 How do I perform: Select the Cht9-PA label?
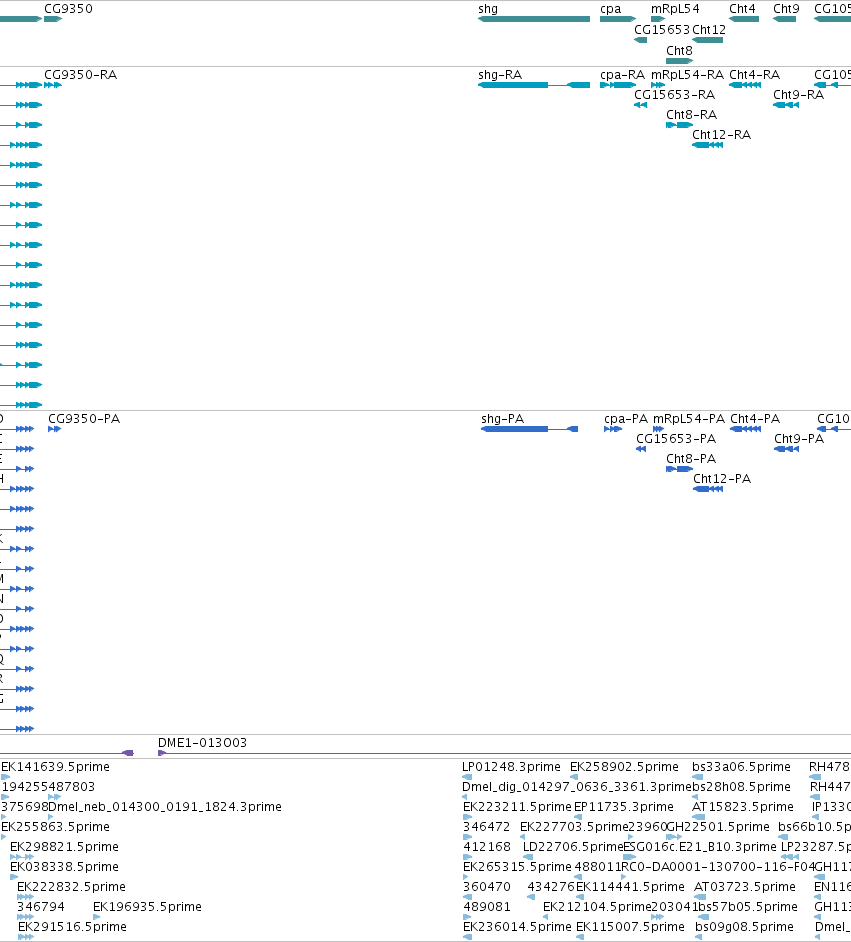click(x=799, y=439)
